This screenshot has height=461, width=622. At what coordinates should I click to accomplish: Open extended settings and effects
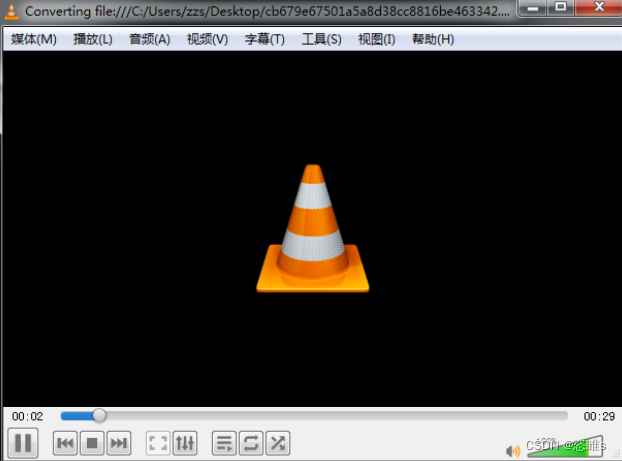click(x=185, y=443)
